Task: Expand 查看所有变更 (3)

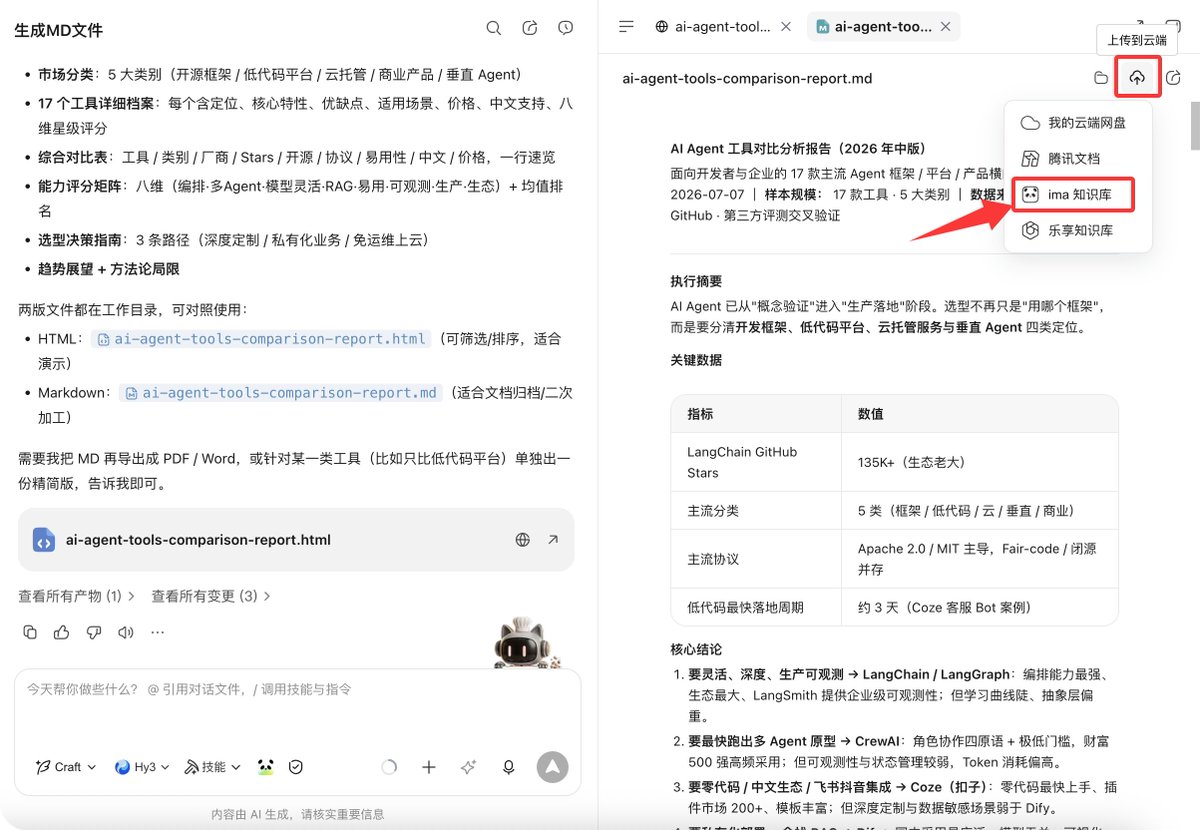Action: pyautogui.click(x=211, y=596)
